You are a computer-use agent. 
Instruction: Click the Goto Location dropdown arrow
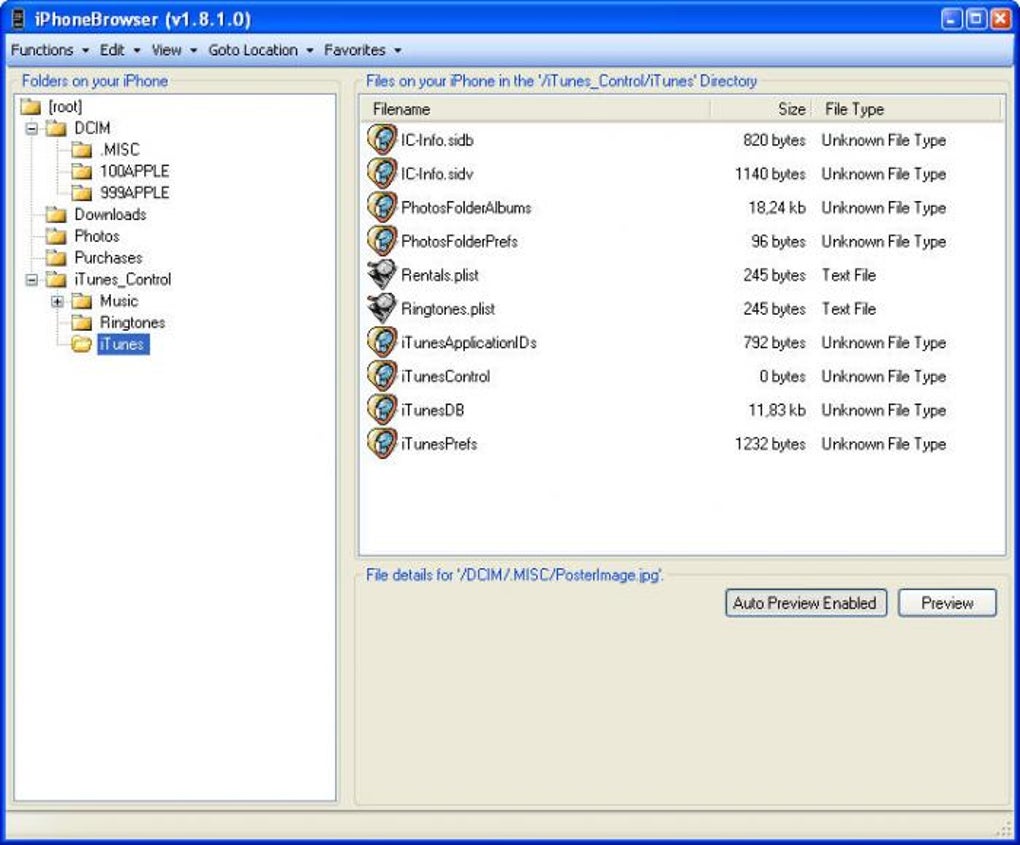310,51
